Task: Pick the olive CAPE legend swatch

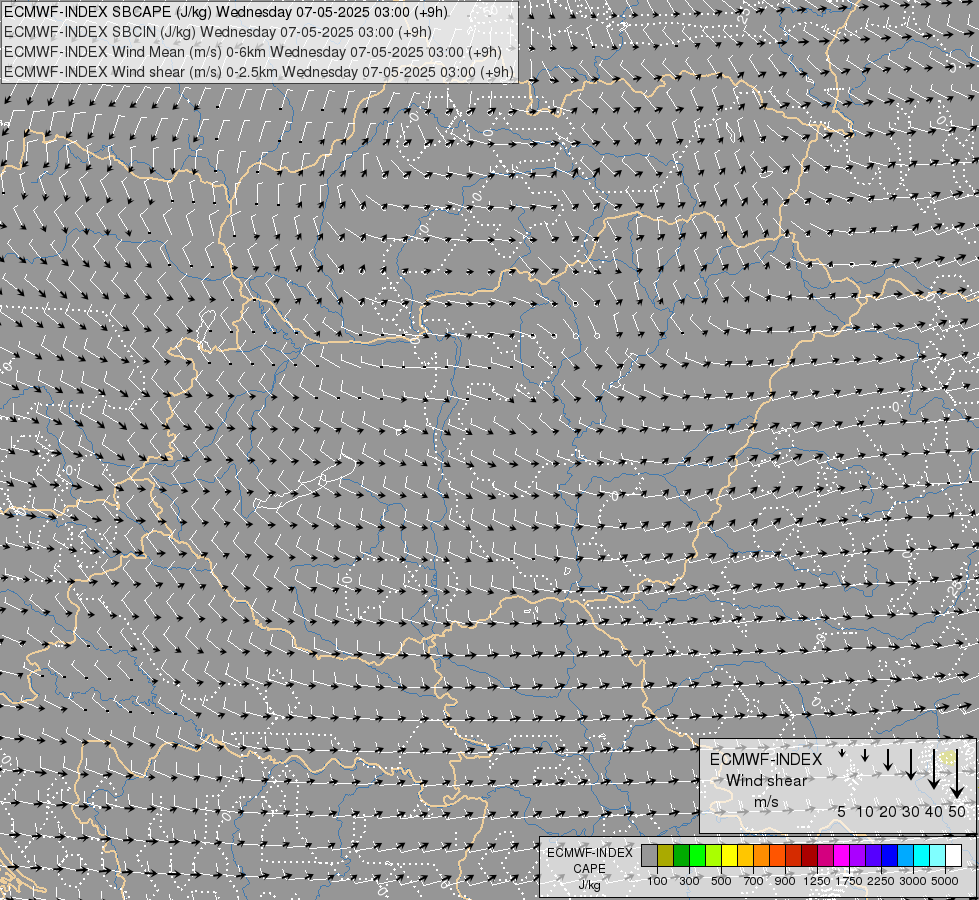Action: point(666,855)
